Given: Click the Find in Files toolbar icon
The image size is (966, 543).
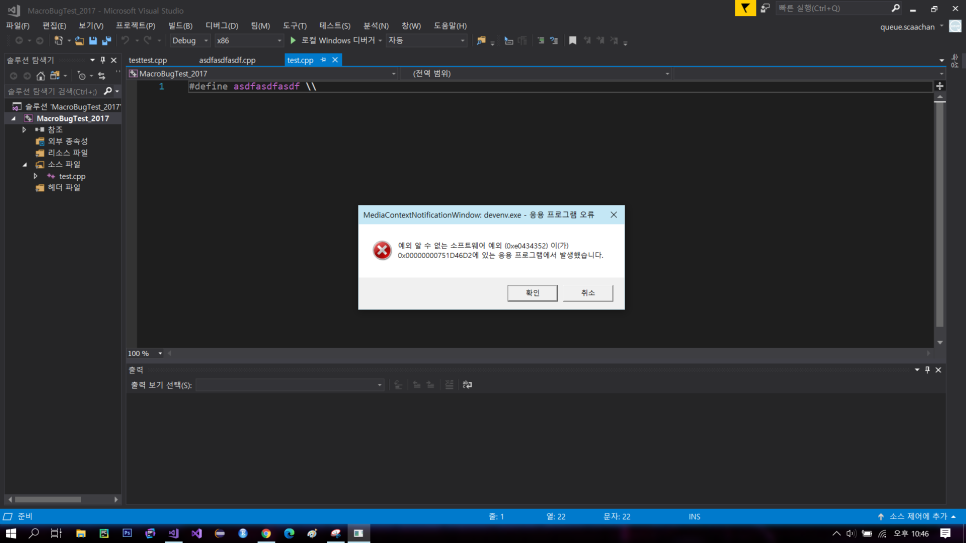Looking at the screenshot, I should (x=481, y=41).
